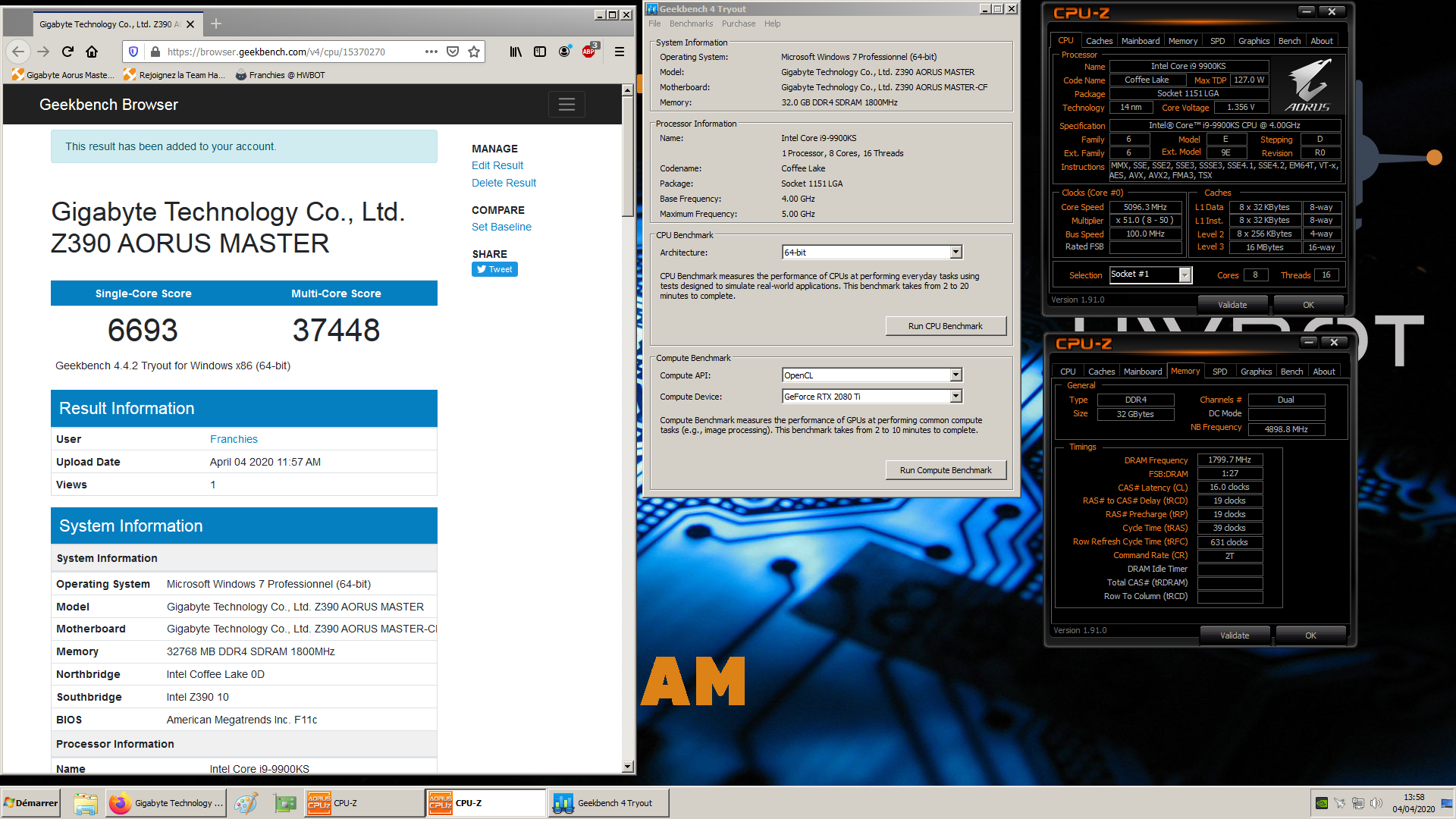This screenshot has width=1456, height=819.
Task: Close the Gigabyte Technology browser tab
Action: 190,24
